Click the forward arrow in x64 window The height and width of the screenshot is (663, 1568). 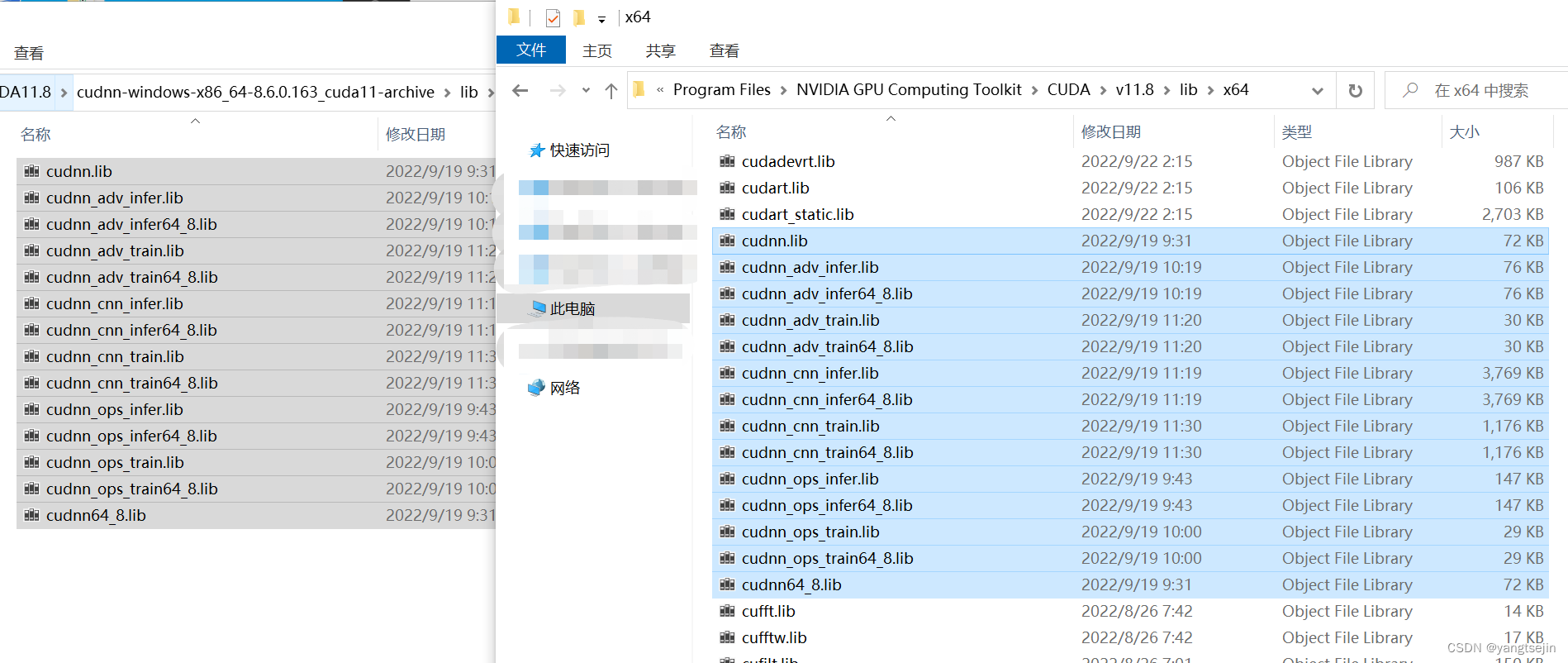(x=558, y=90)
